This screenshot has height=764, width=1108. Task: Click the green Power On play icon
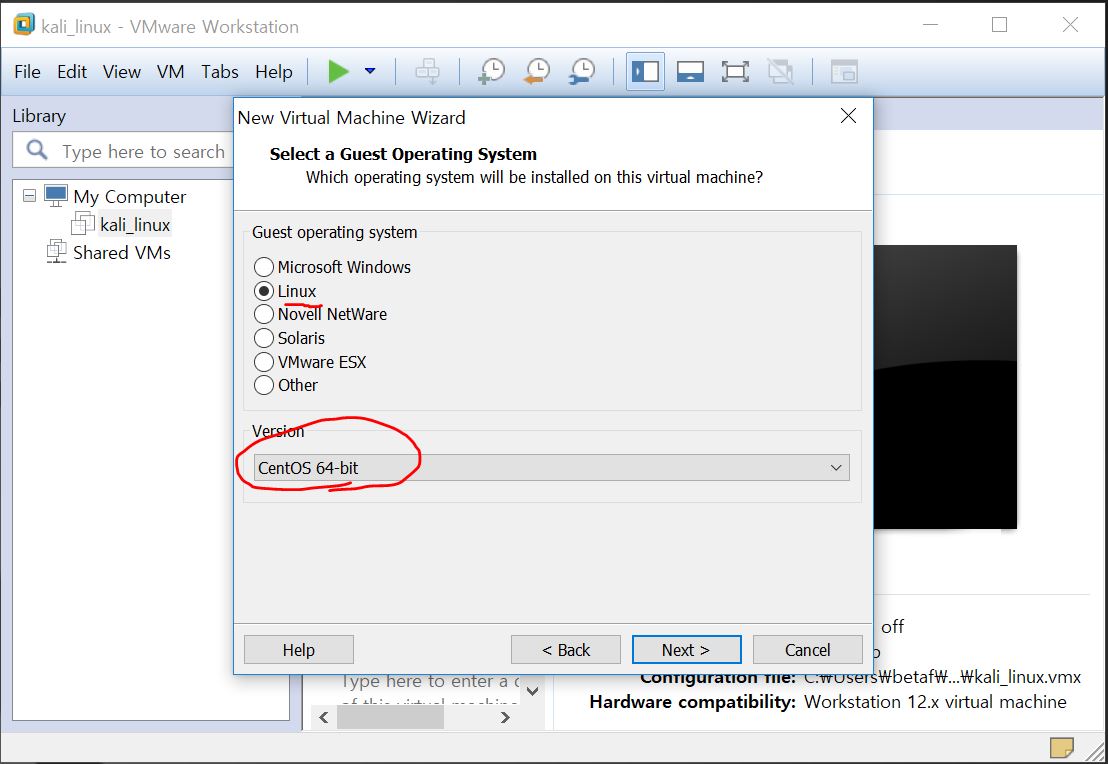click(x=338, y=71)
